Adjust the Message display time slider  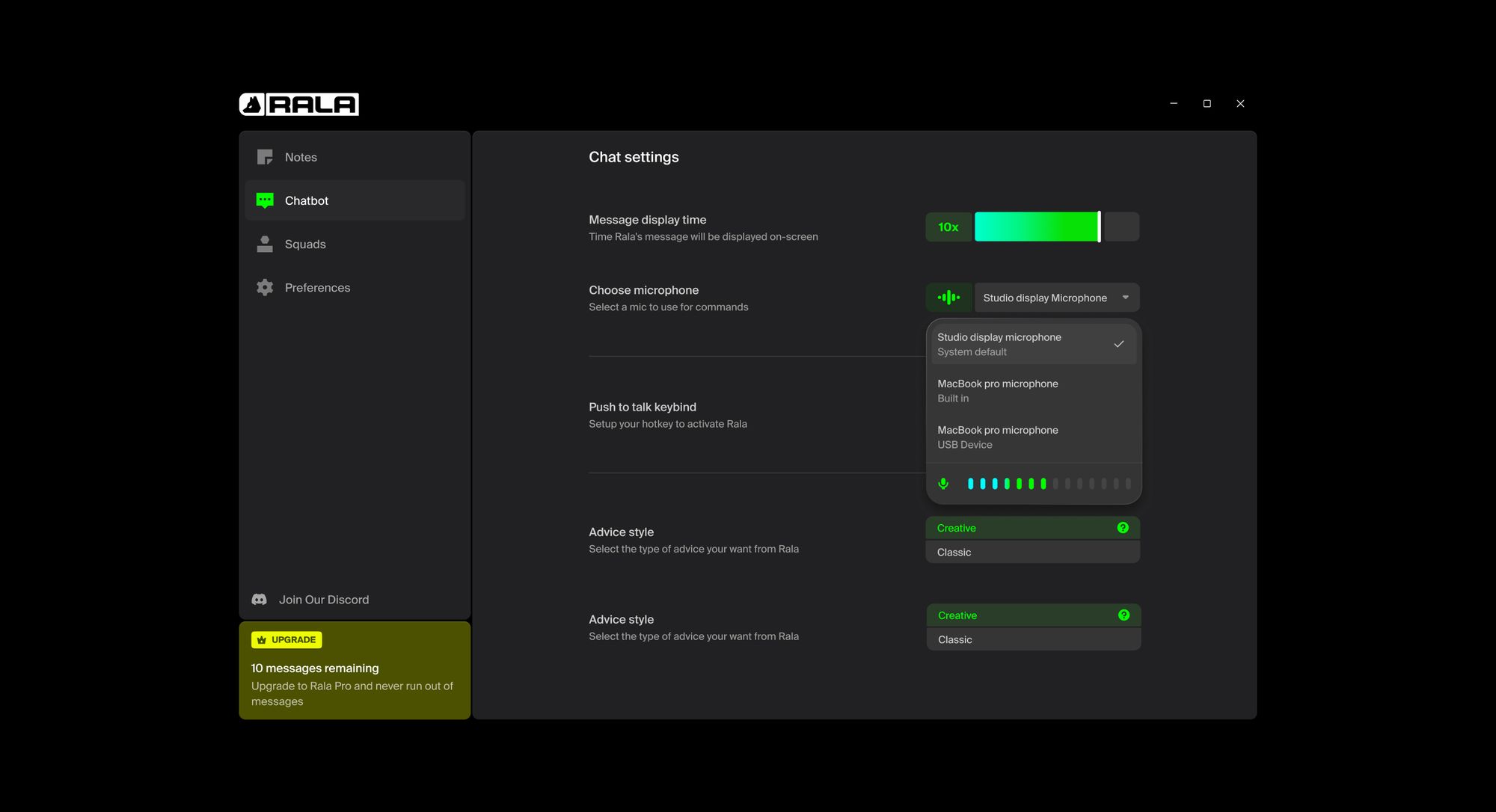(1099, 227)
